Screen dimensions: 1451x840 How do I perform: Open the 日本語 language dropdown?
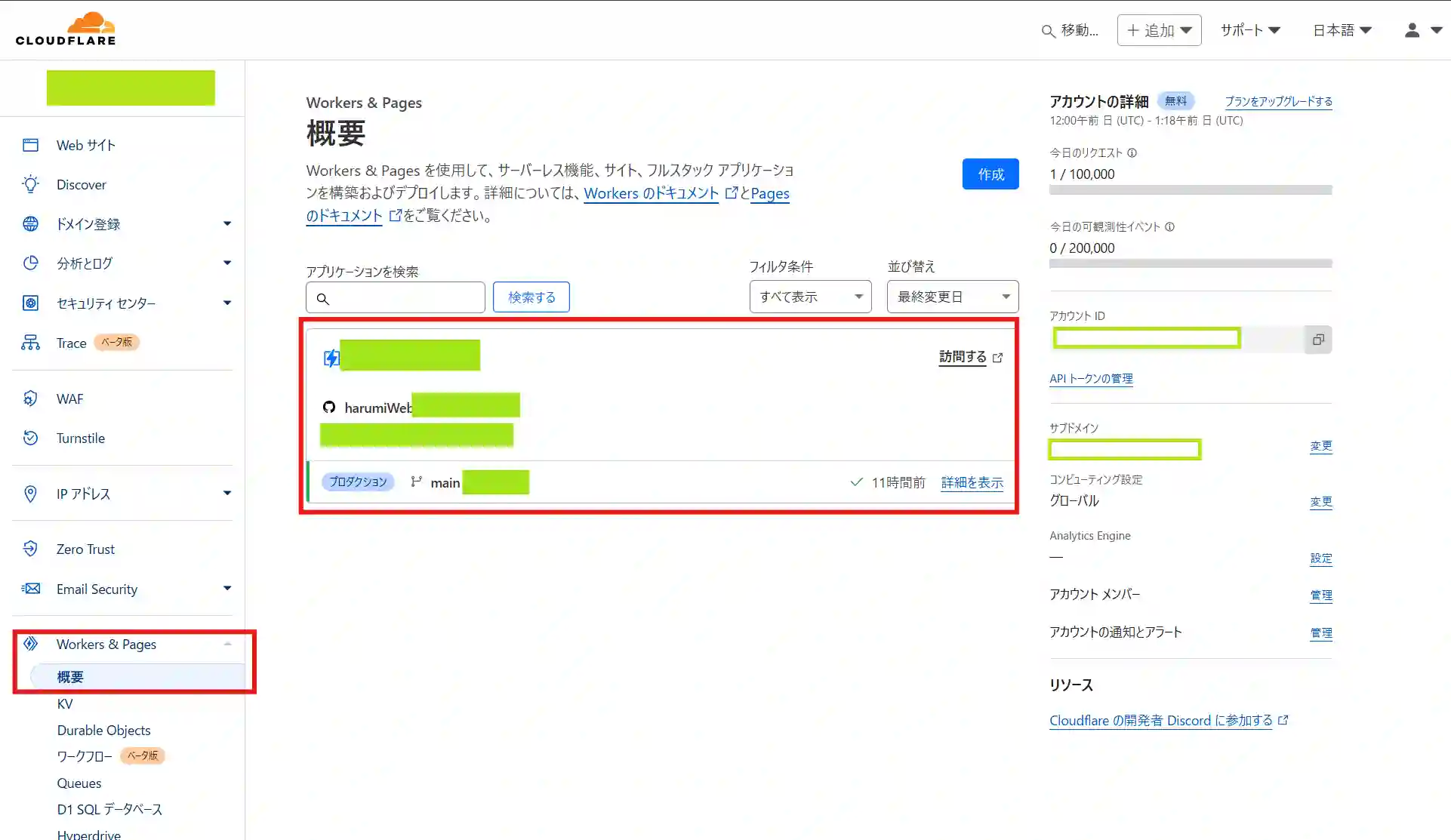click(1342, 30)
